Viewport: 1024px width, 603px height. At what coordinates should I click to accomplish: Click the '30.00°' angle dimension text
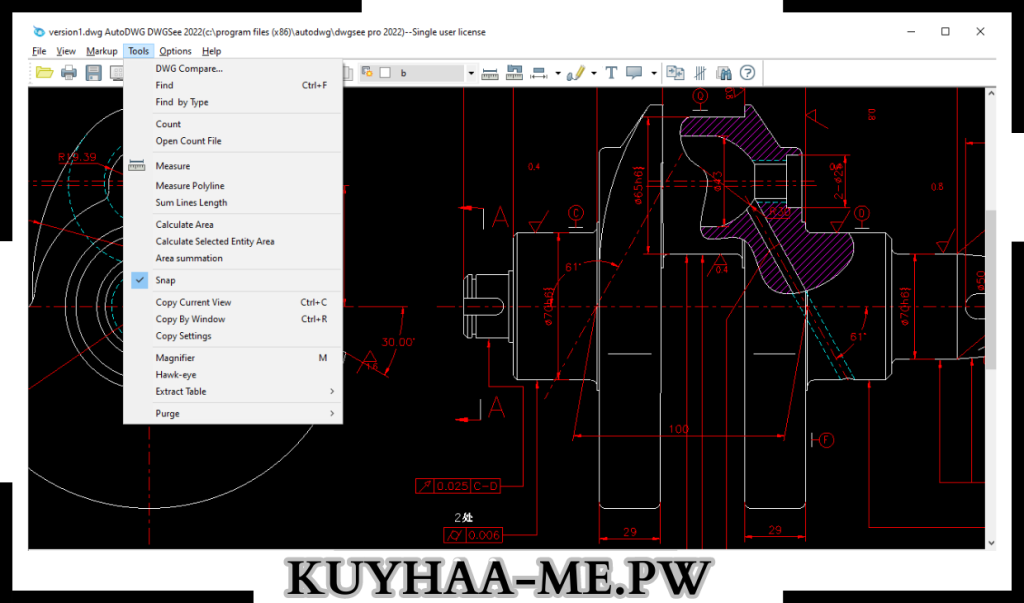[x=398, y=342]
